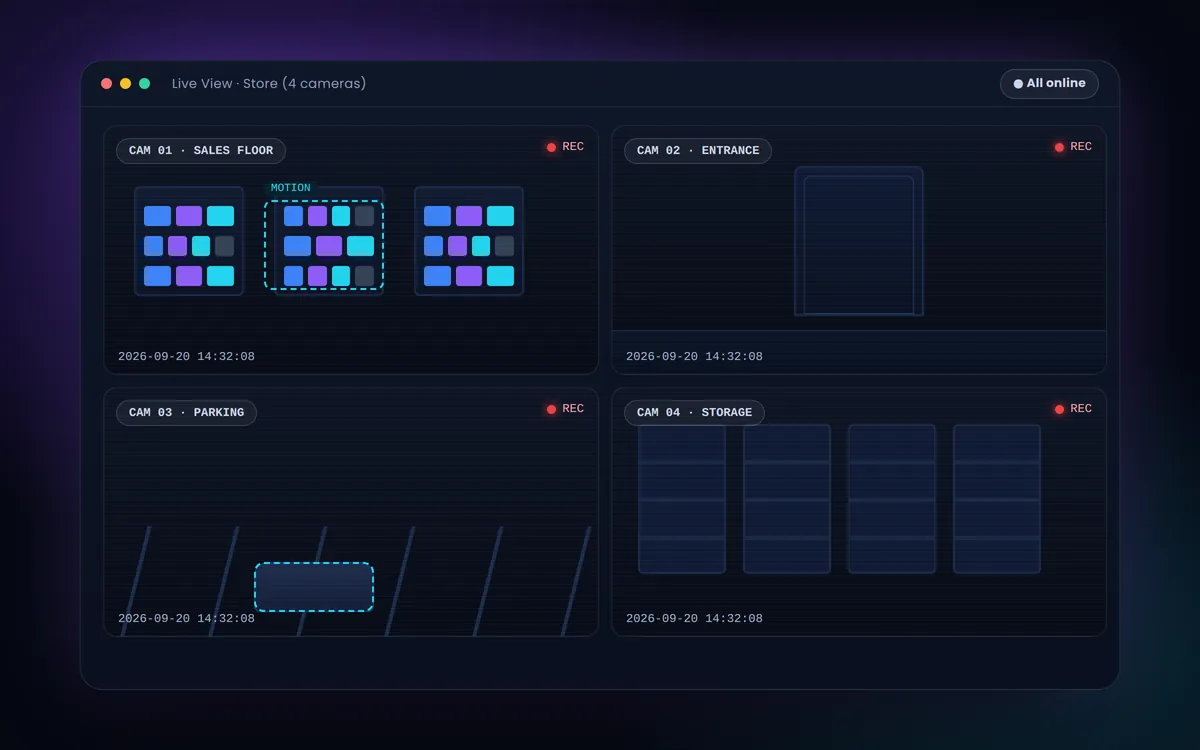Click the timestamp on the Sales Floor feed
This screenshot has width=1200, height=750.
coord(186,357)
